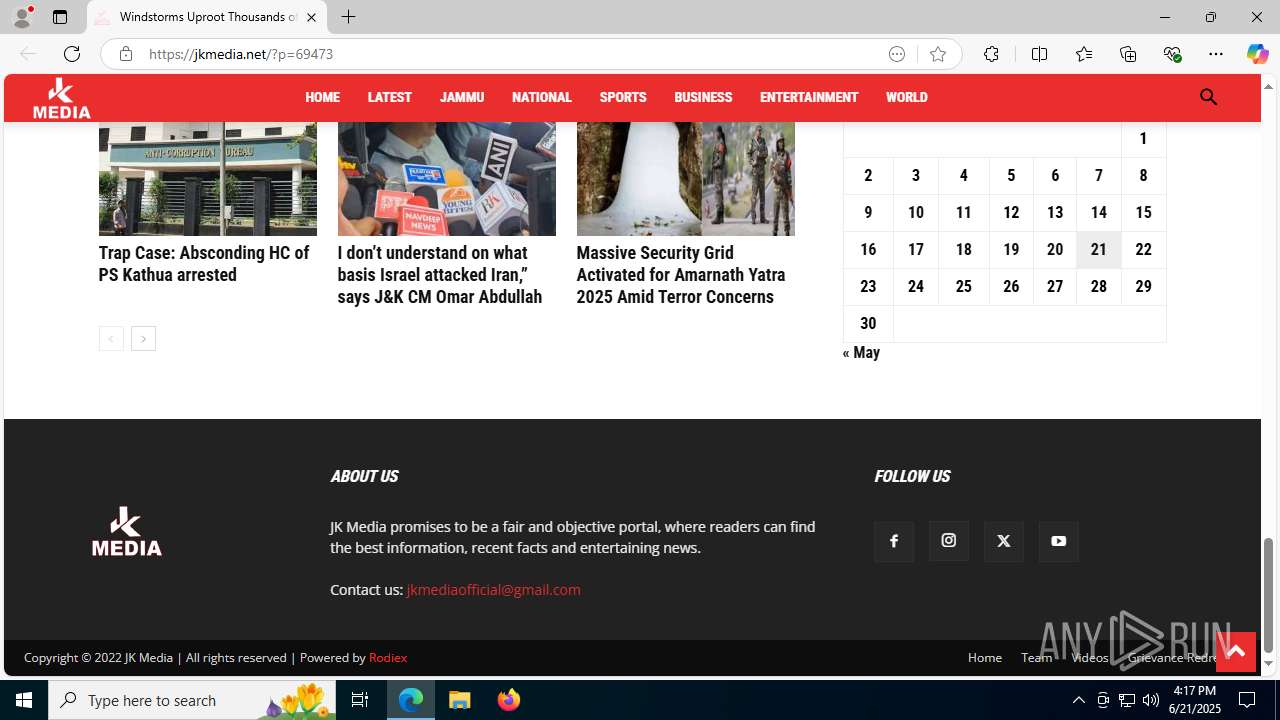Open a new tab with the plus button

tap(348, 17)
